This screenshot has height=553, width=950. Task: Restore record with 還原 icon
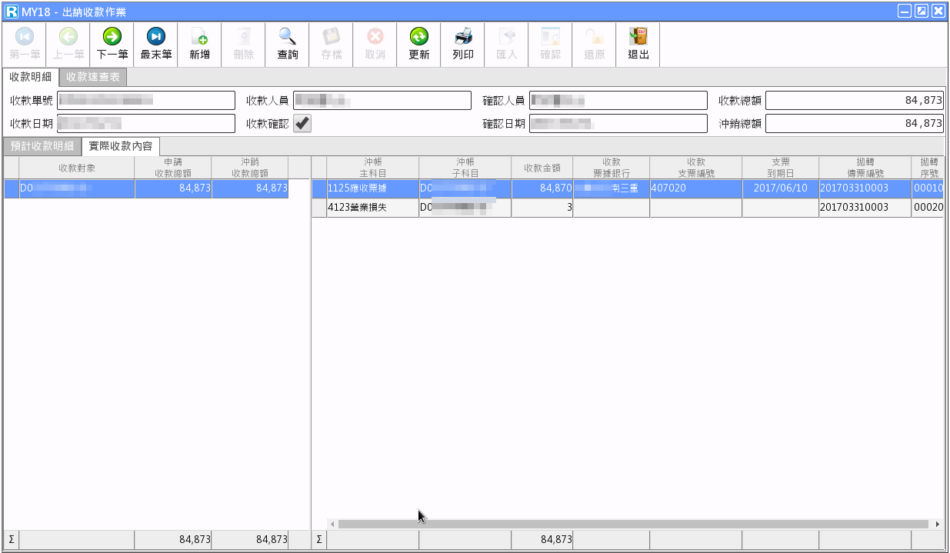(x=594, y=44)
